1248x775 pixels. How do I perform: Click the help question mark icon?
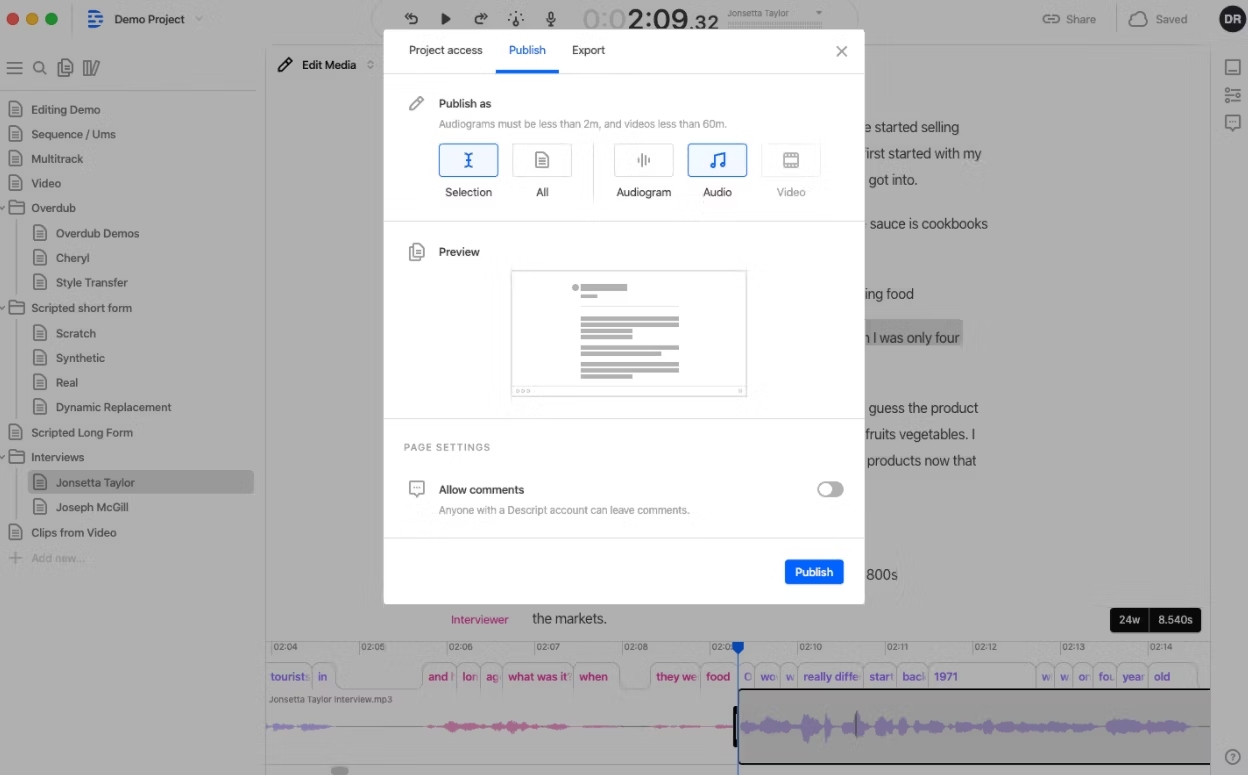[x=1232, y=757]
